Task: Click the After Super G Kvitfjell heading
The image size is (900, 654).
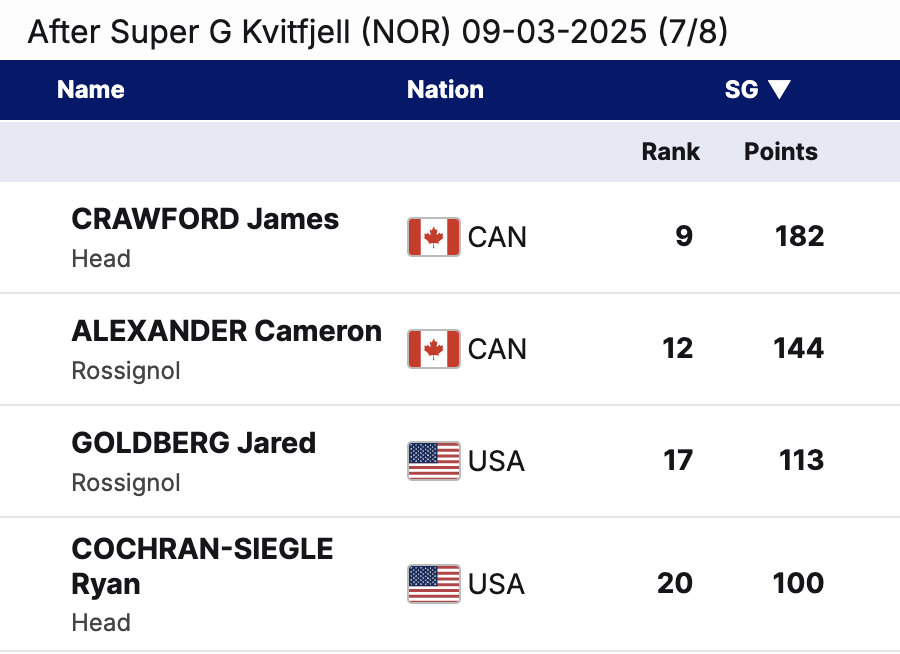Action: tap(378, 32)
